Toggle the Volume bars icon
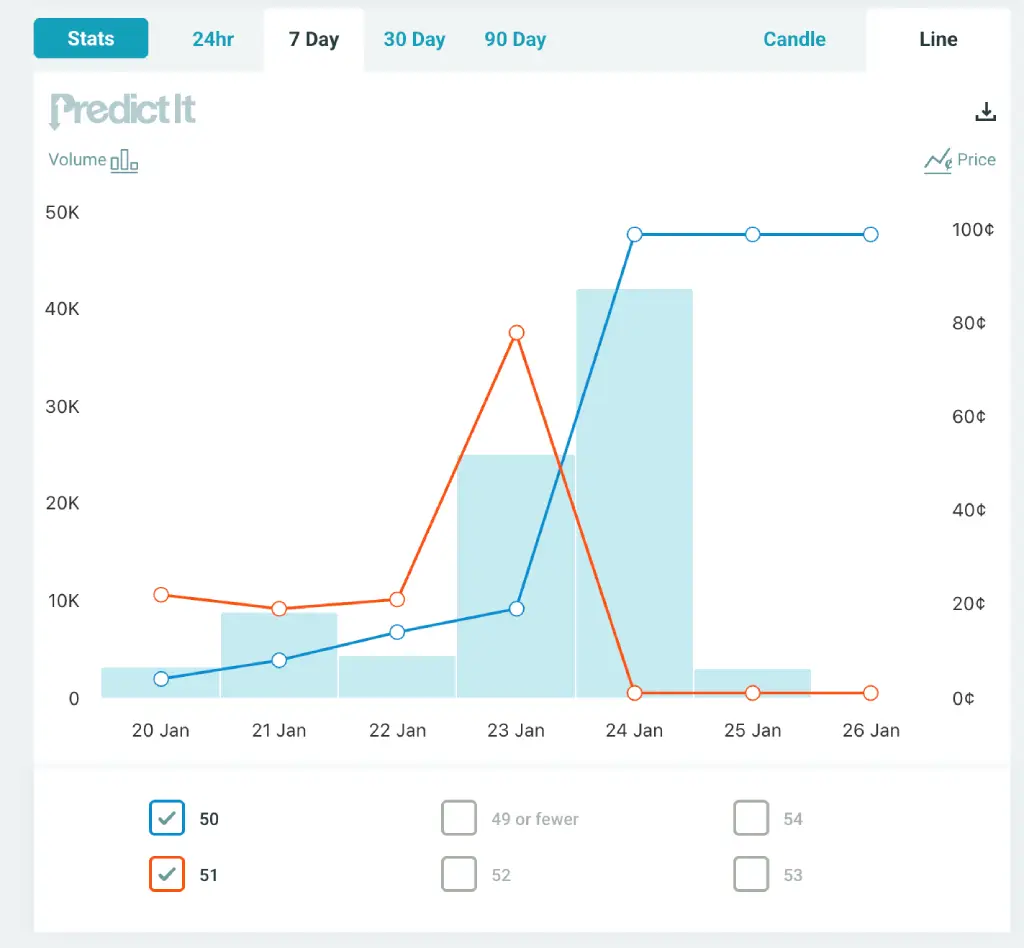 (124, 161)
